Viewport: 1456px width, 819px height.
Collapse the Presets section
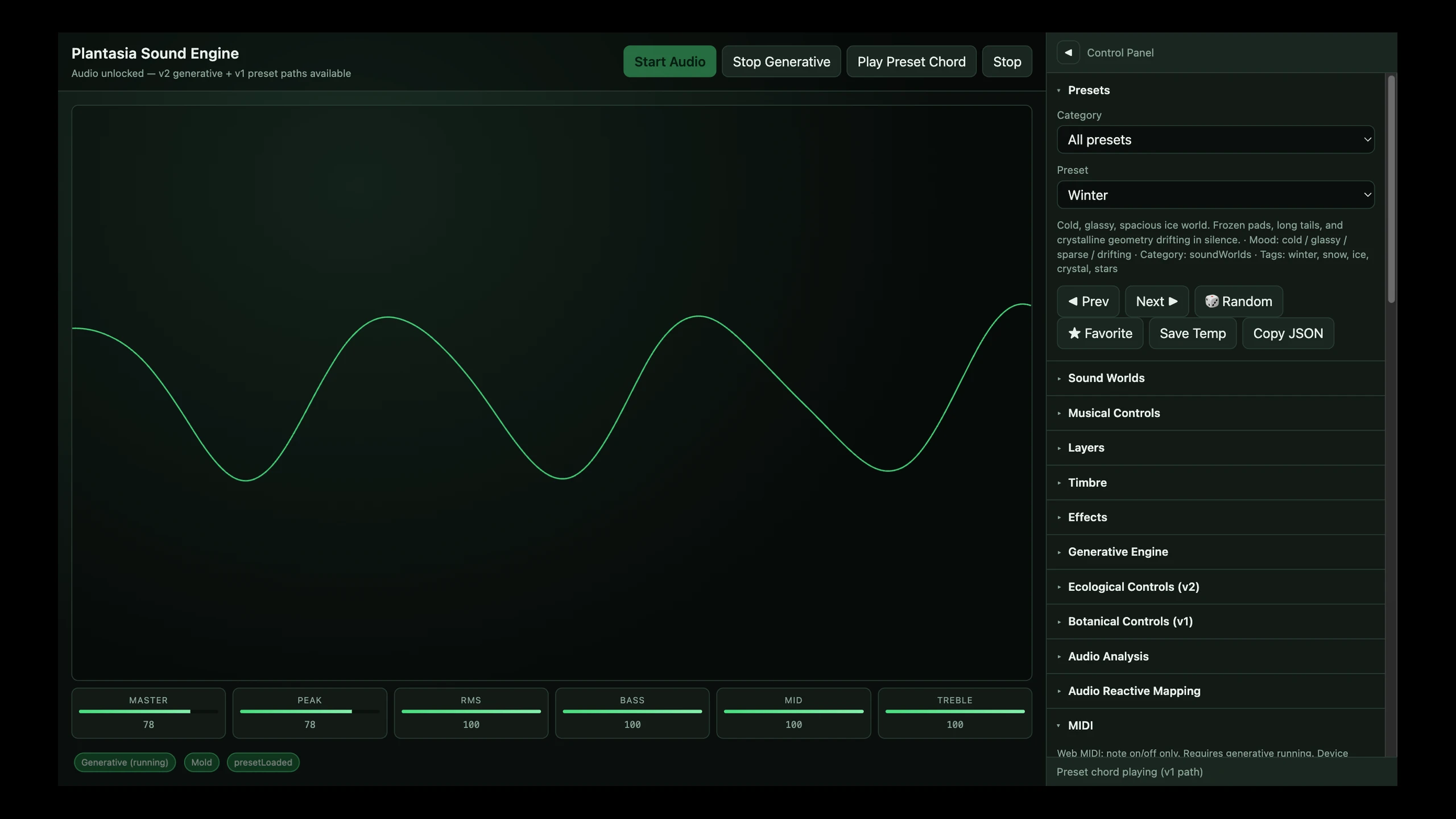1215,90
